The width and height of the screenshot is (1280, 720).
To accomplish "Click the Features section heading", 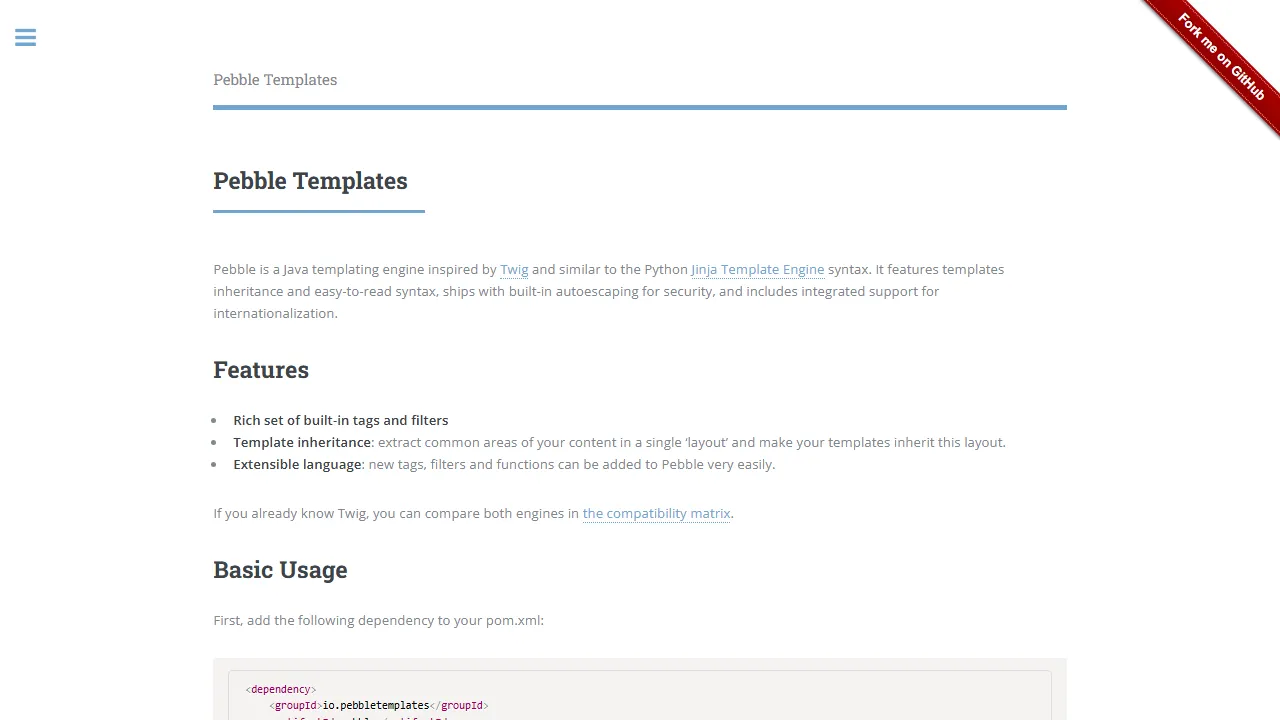I will tap(261, 369).
